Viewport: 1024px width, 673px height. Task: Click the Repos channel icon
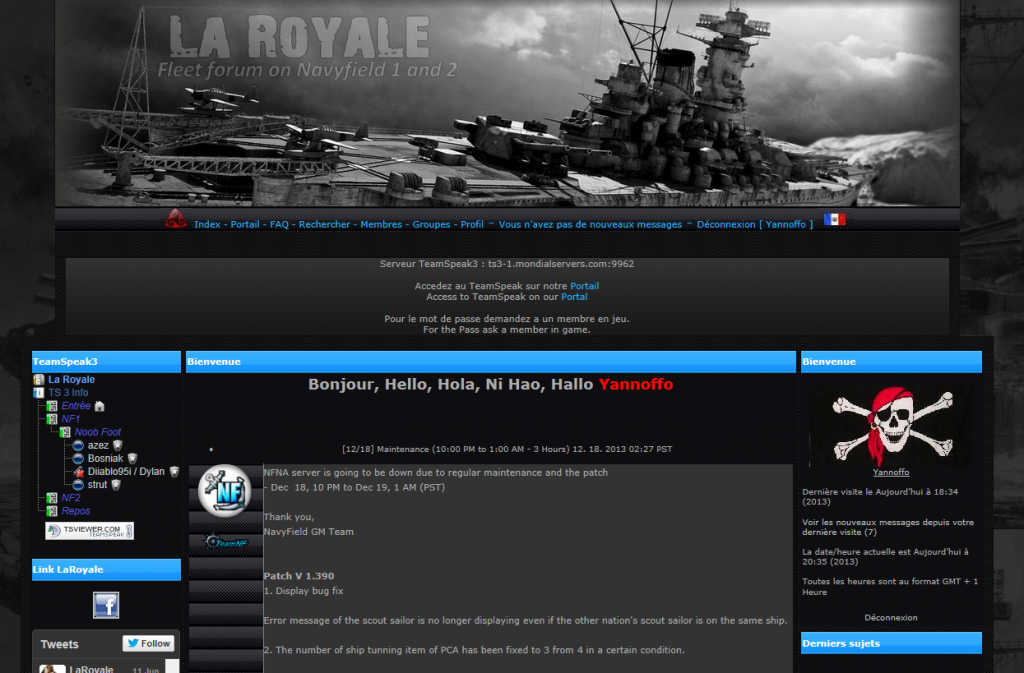coord(52,510)
